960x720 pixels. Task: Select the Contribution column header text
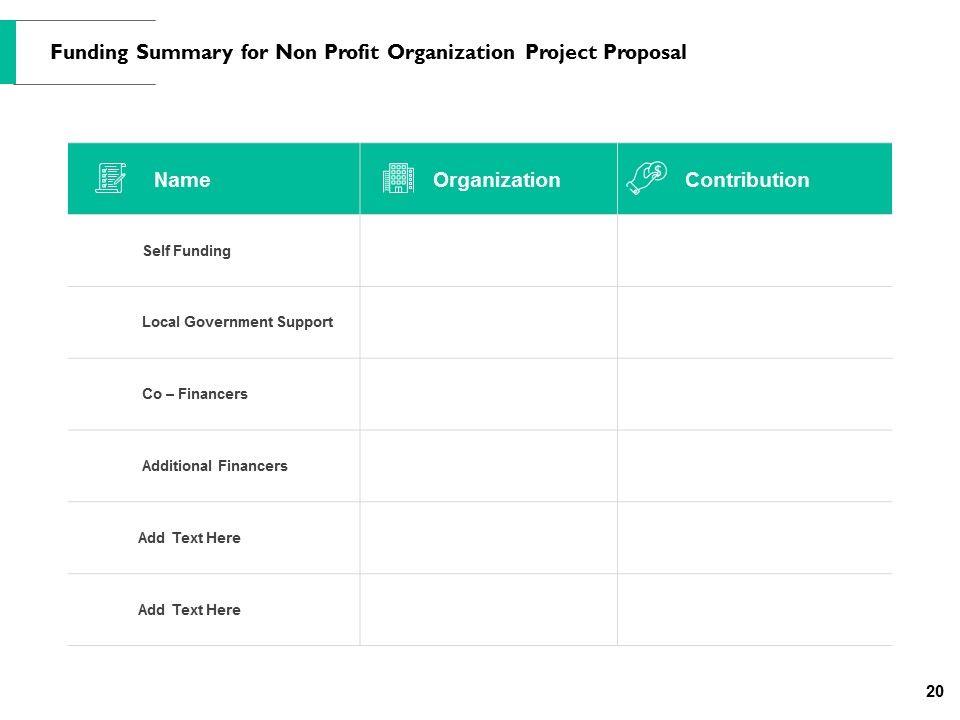coord(747,180)
